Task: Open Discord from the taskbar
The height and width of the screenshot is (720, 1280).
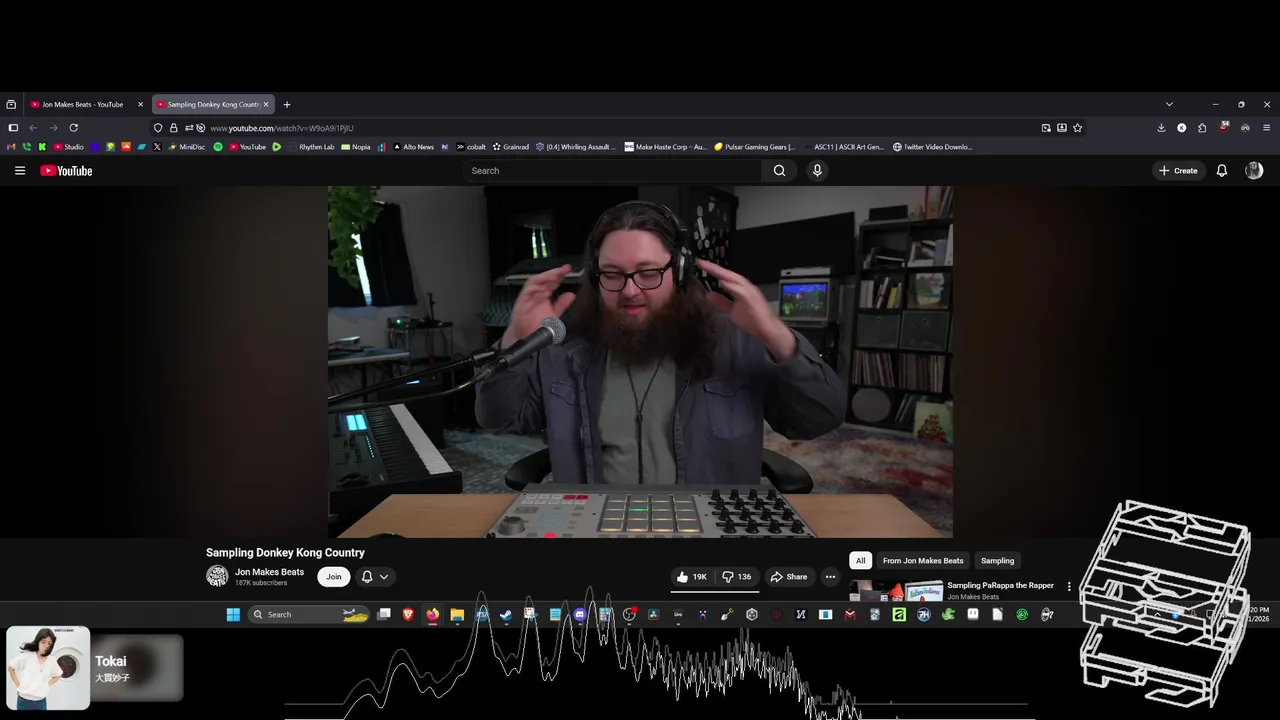Action: 580,615
